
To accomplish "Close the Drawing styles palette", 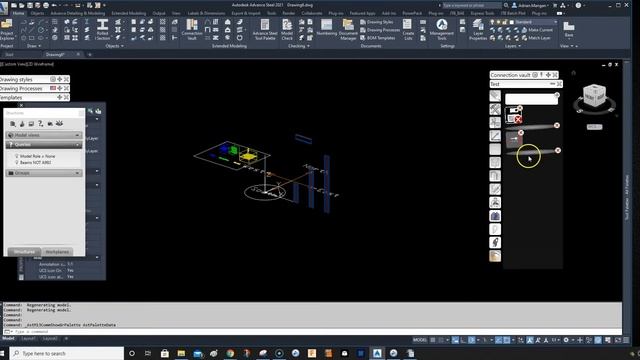I will pos(66,79).
